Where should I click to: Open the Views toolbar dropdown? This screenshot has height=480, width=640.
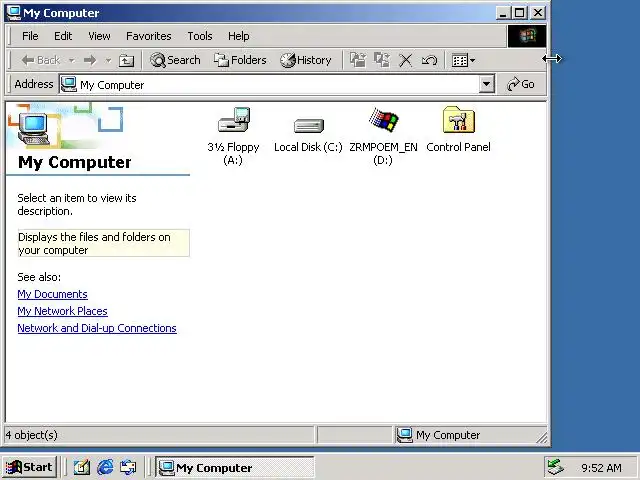click(x=463, y=60)
